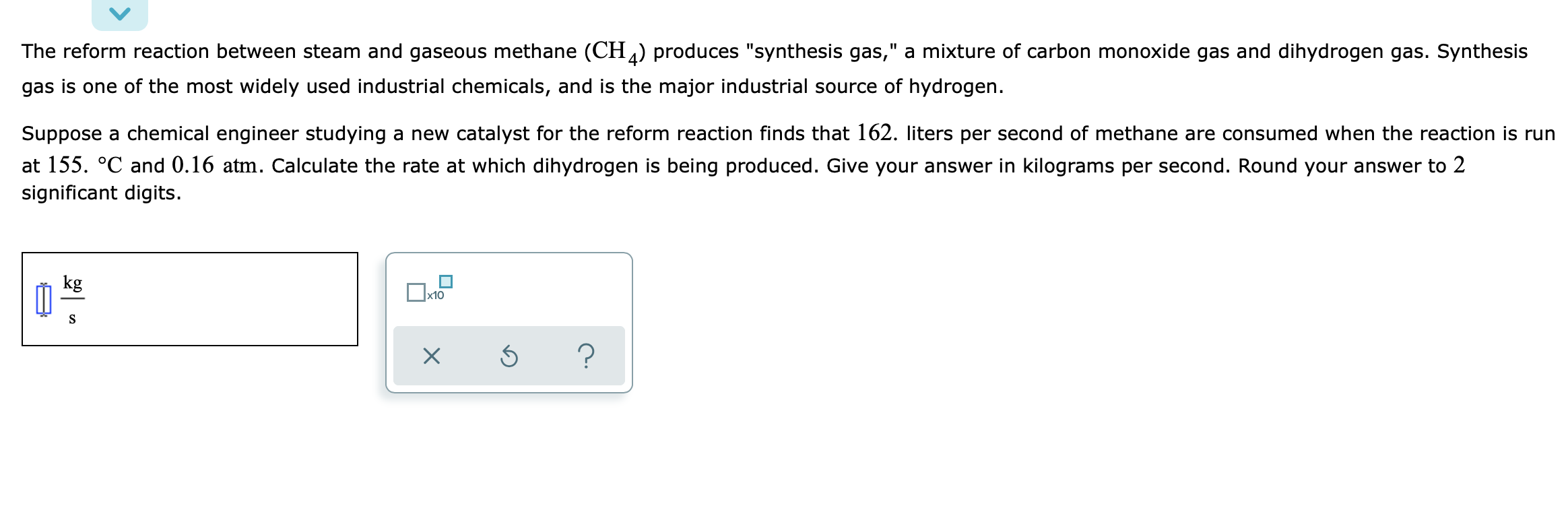Select the blue cursor entry field

pyautogui.click(x=43, y=300)
